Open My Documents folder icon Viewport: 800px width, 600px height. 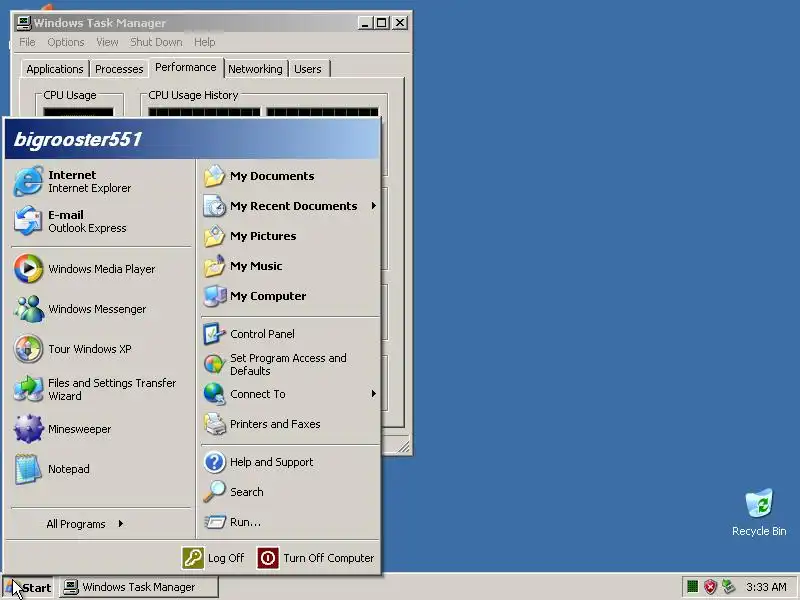tap(214, 176)
